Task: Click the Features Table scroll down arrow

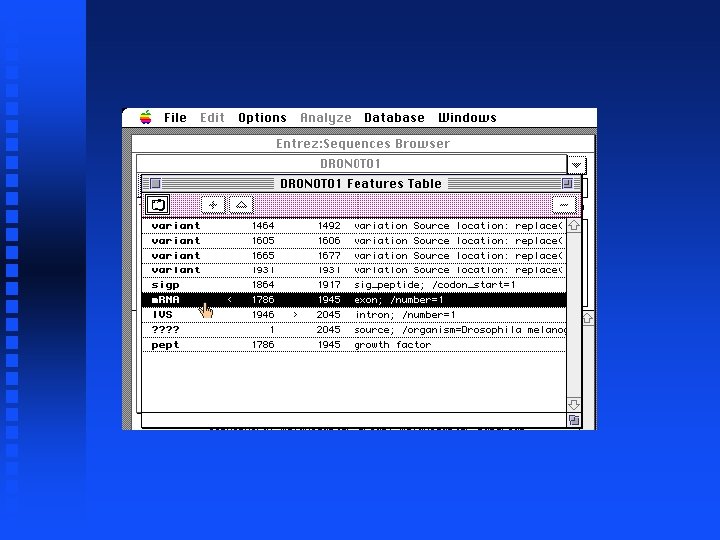Action: tap(574, 405)
